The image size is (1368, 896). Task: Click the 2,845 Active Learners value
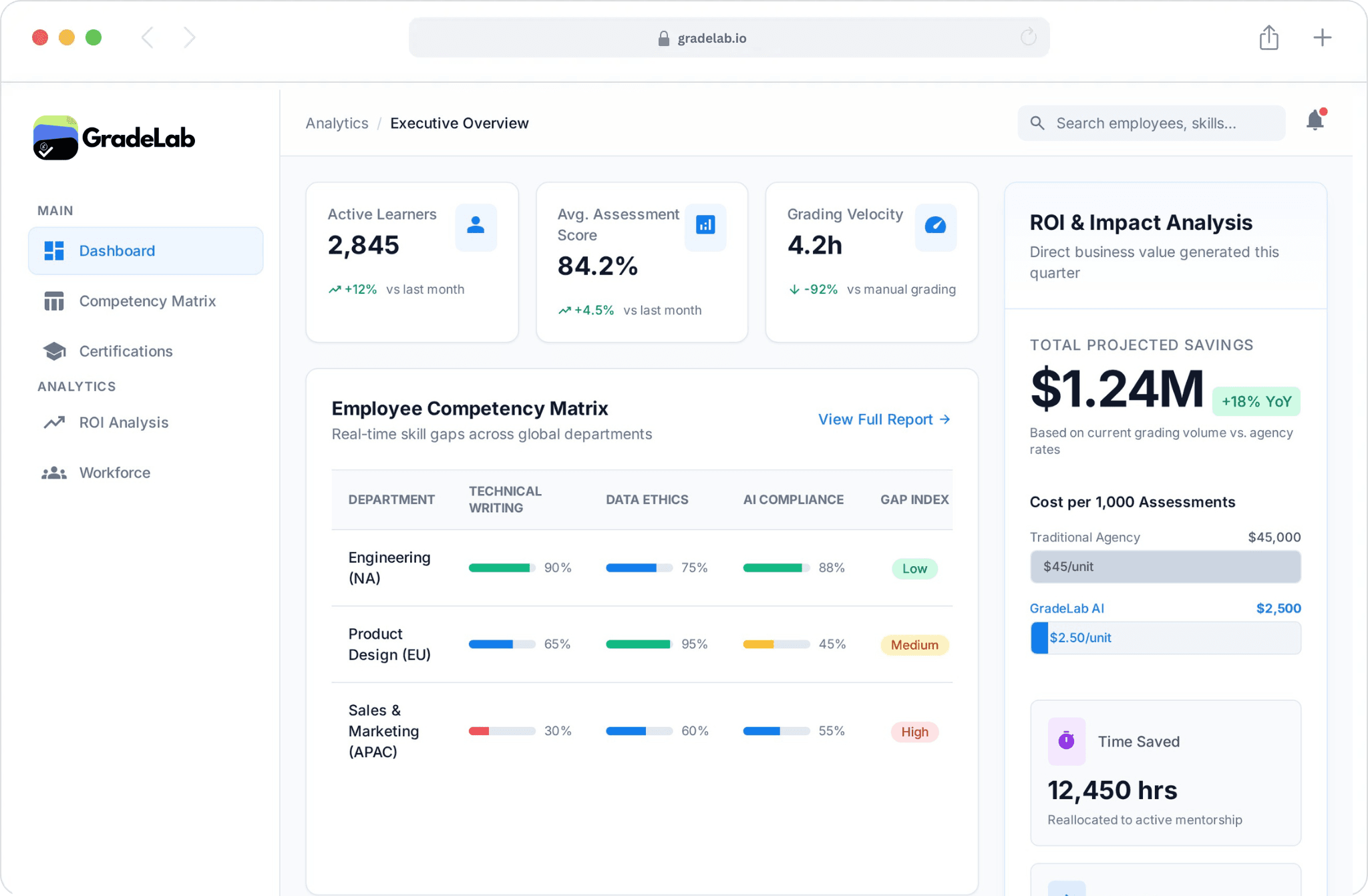[x=363, y=245]
